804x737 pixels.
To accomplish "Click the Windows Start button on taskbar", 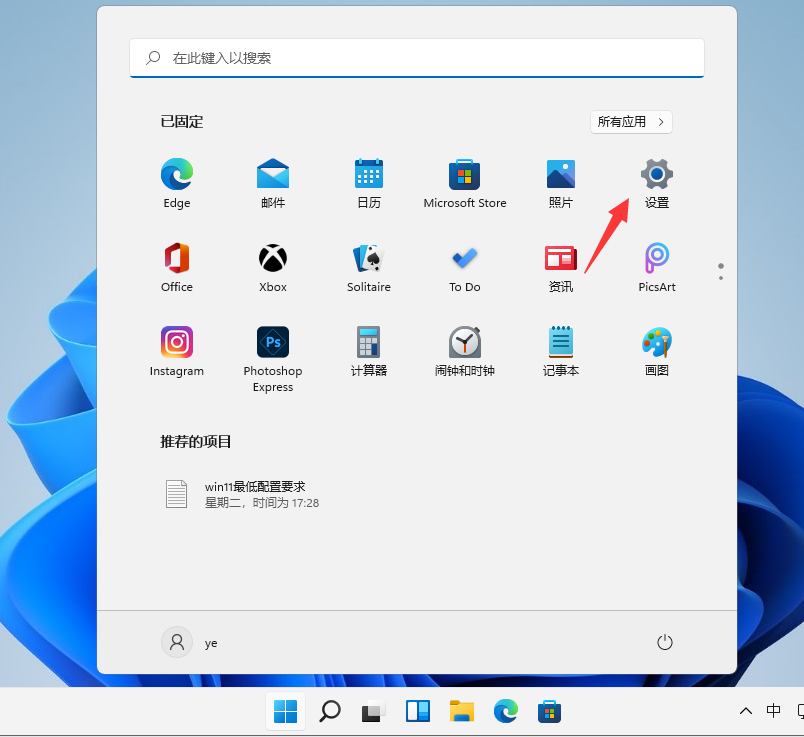I will [x=286, y=711].
